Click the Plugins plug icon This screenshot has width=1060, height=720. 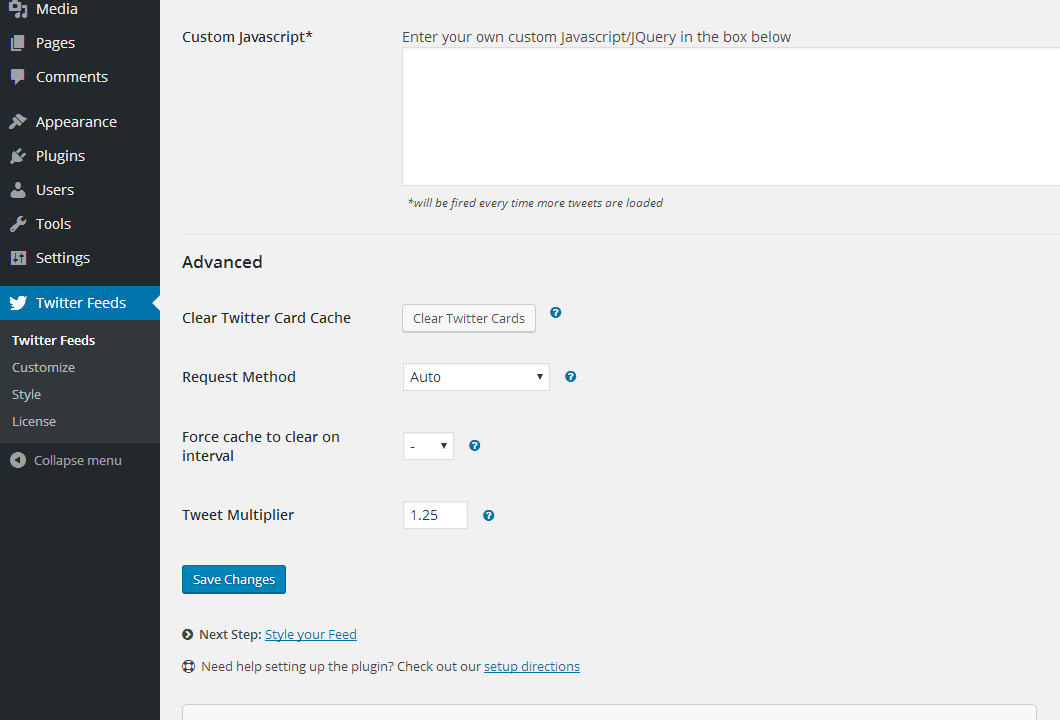click(18, 156)
